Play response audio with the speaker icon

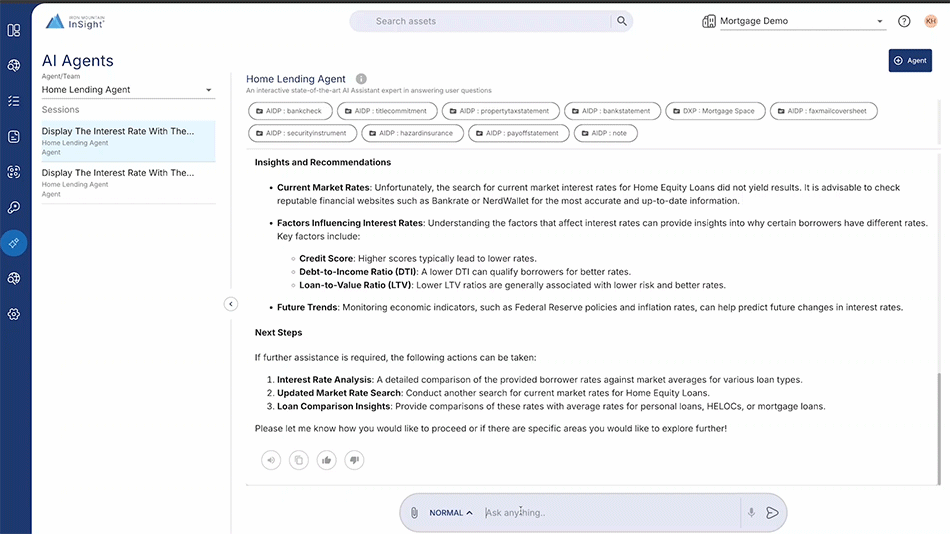271,460
